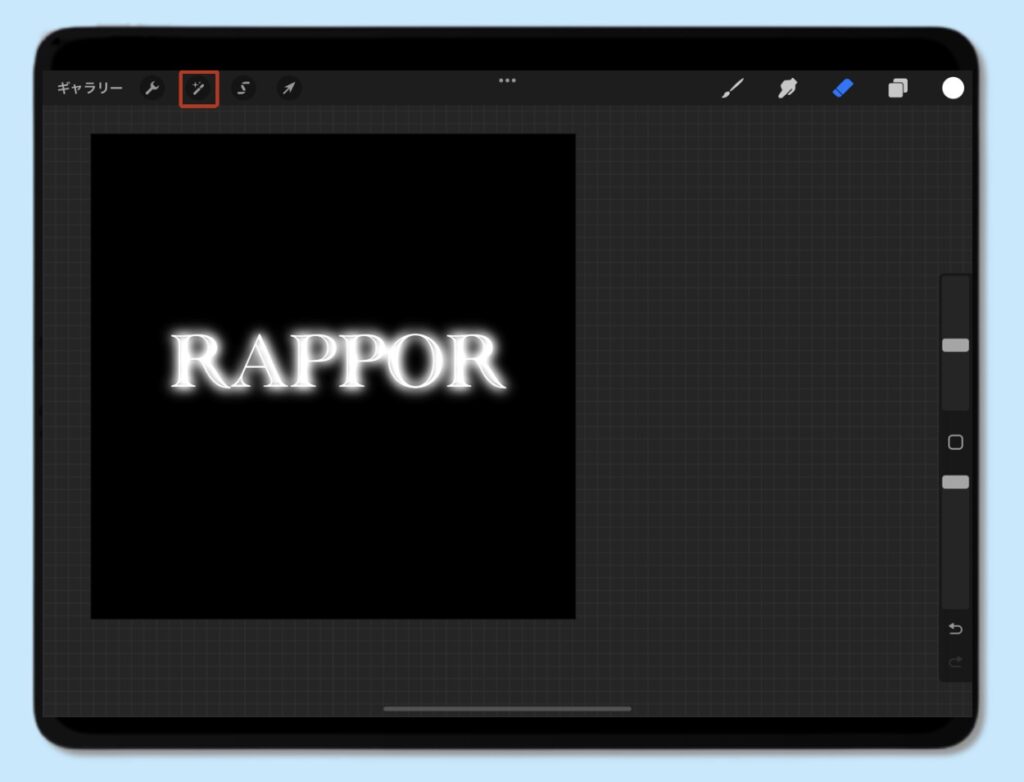
Task: Tap the home indicator bar at bottom
Action: point(507,709)
